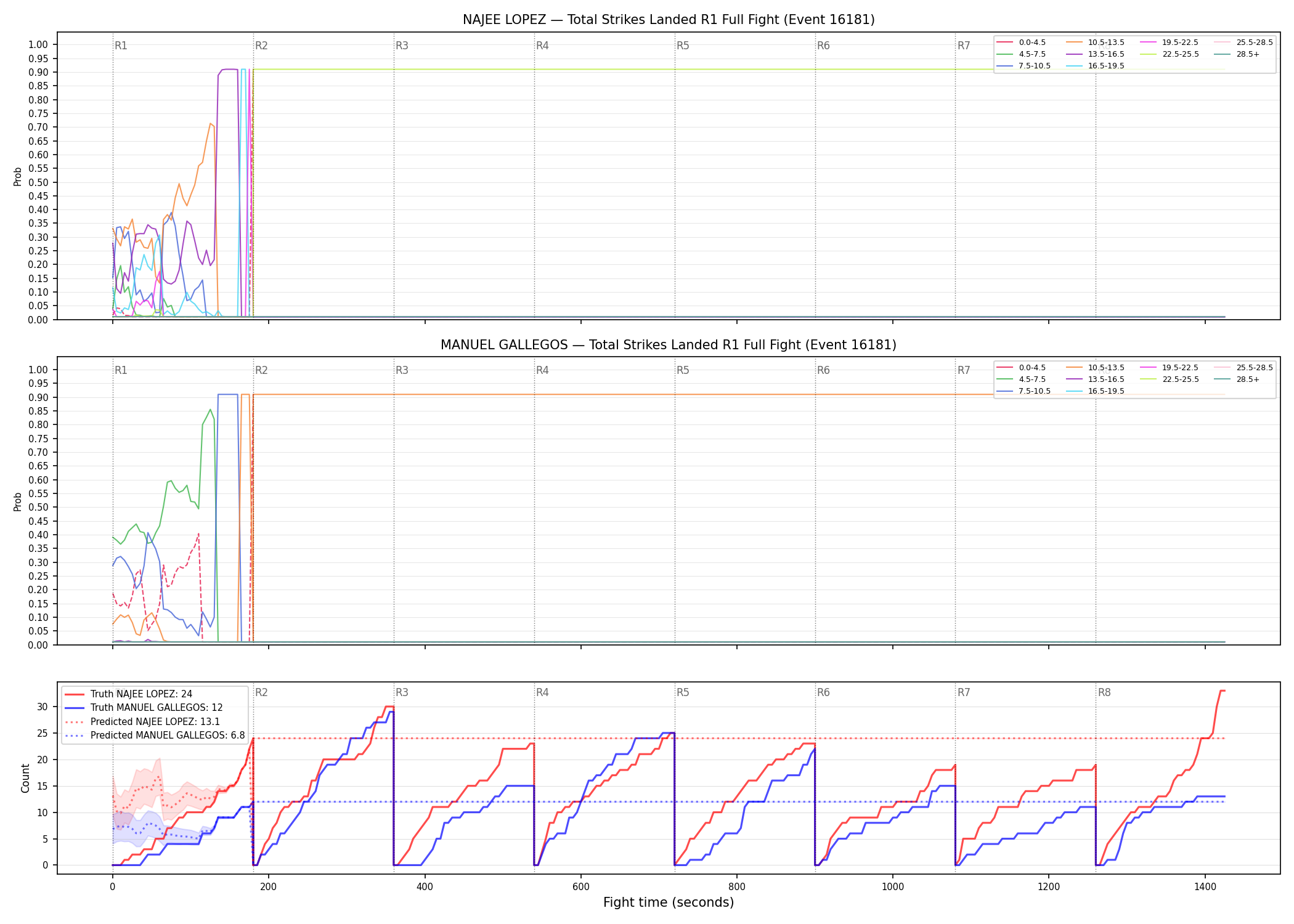1294x924 pixels.
Task: Select '16.5-19.5' in the NAJEE LOPEZ legend
Action: (x=1095, y=66)
